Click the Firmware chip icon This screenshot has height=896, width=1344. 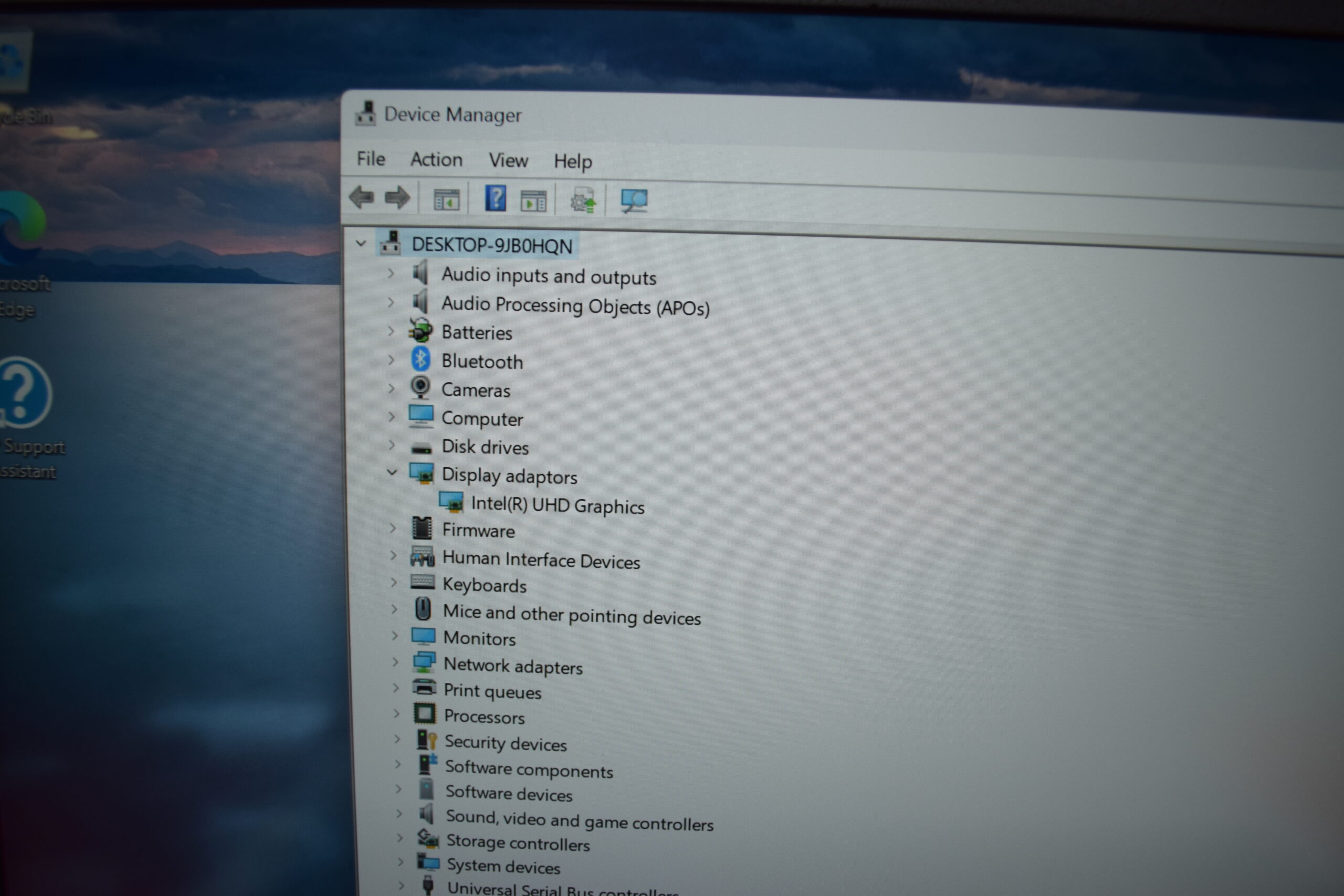pos(422,529)
